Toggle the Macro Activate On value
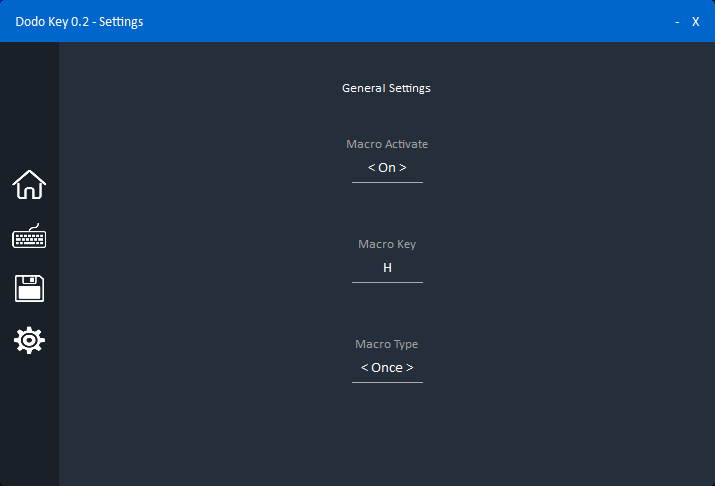 point(387,168)
